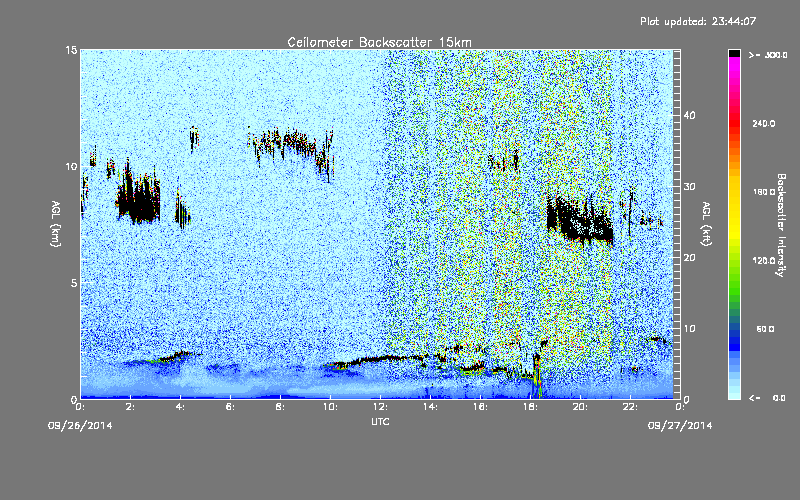800x500 pixels.
Task: Select the 10 km tick on the AGL (km) axis
Action: (71, 166)
